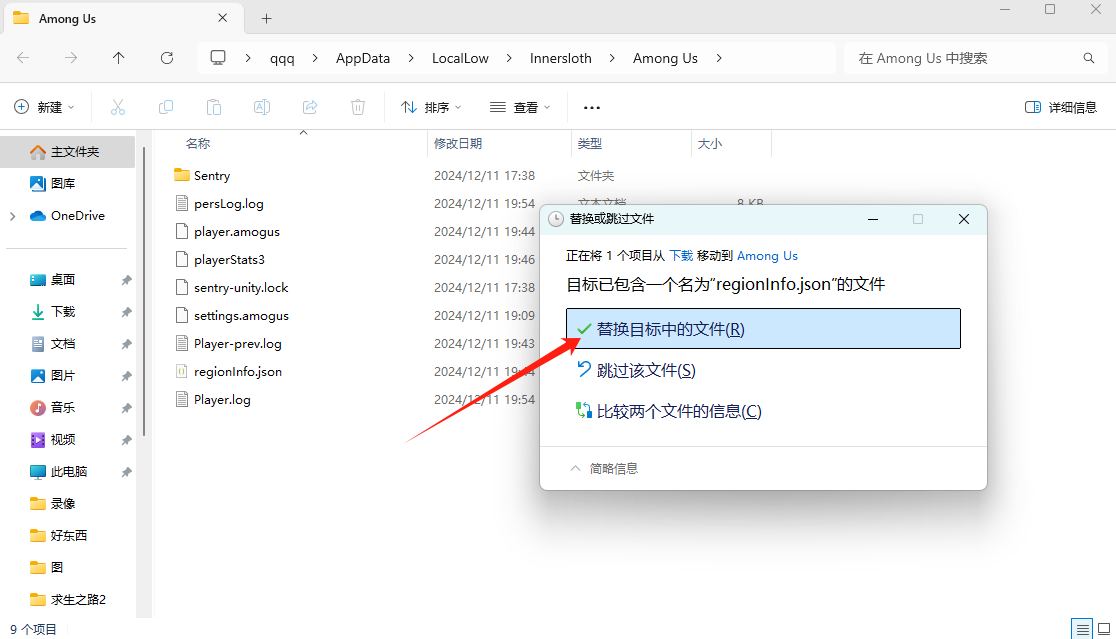Open This PC (此电脑) in sidebar
The width and height of the screenshot is (1116, 639).
click(68, 472)
